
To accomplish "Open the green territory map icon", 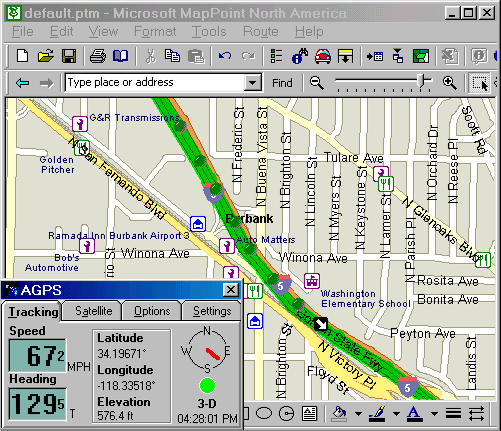I will tap(421, 56).
